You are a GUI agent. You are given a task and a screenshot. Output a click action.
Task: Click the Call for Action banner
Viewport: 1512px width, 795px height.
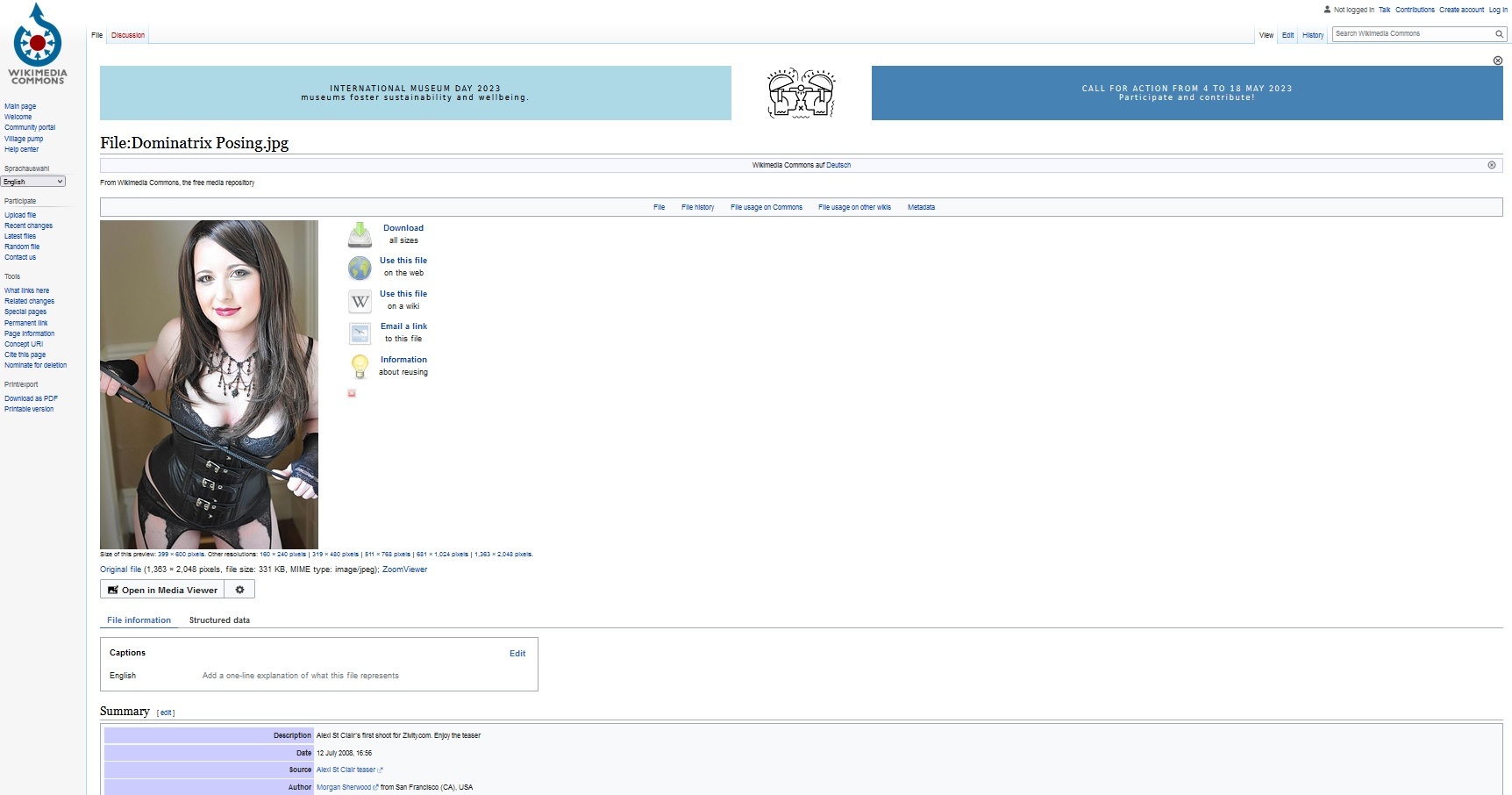point(1187,93)
